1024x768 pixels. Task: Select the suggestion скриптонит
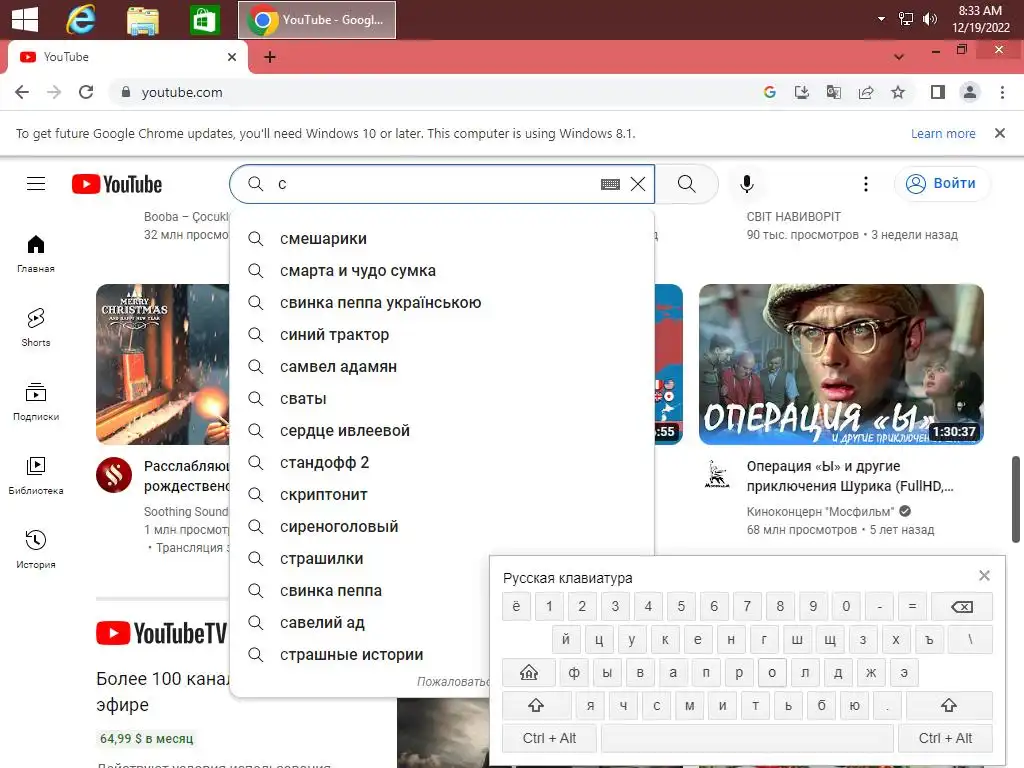tap(442, 495)
